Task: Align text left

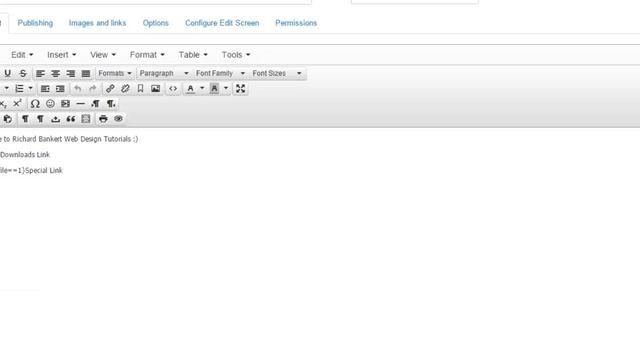Action: coord(40,73)
